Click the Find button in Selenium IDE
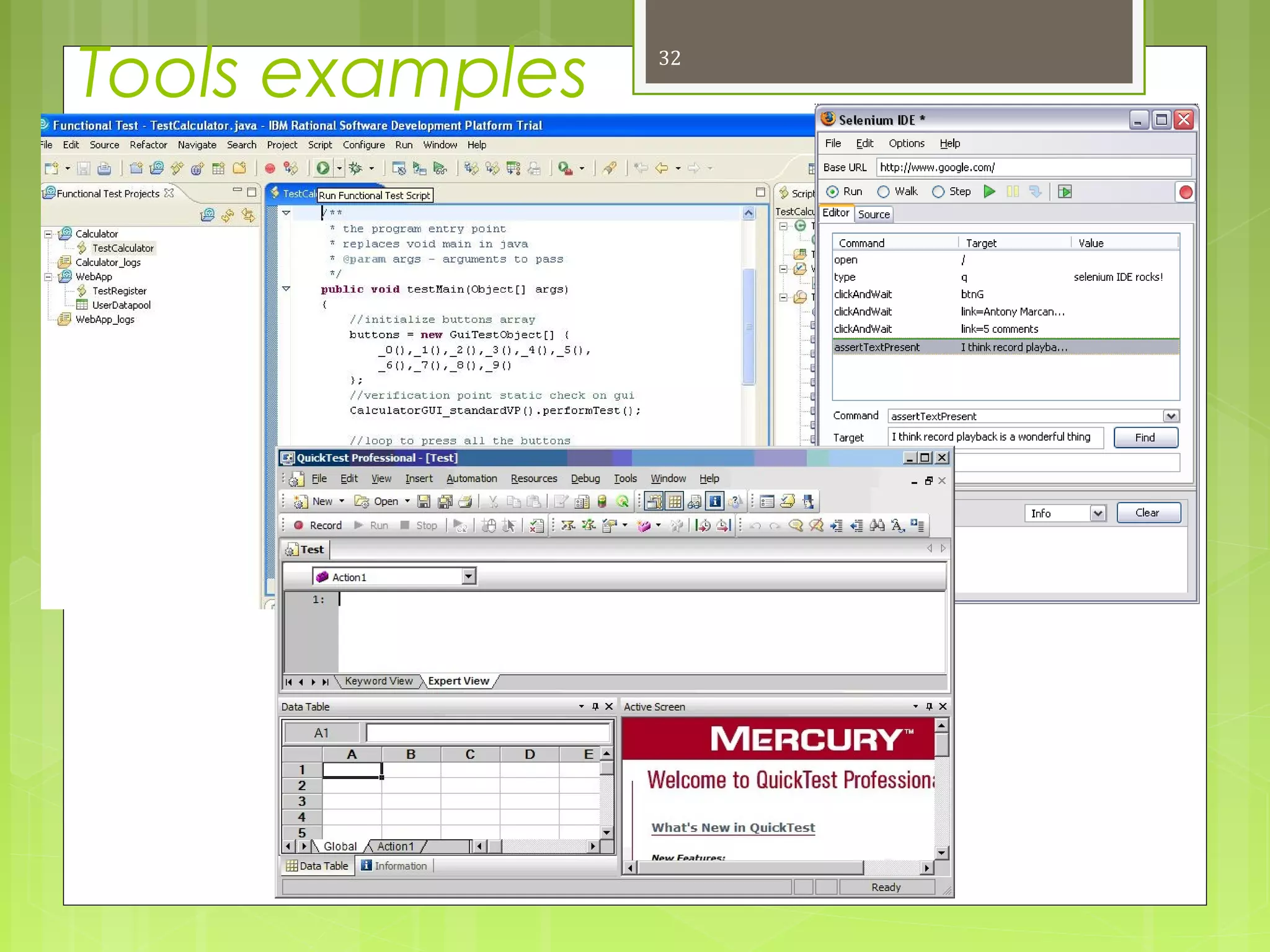The width and height of the screenshot is (1270, 952). click(x=1145, y=438)
